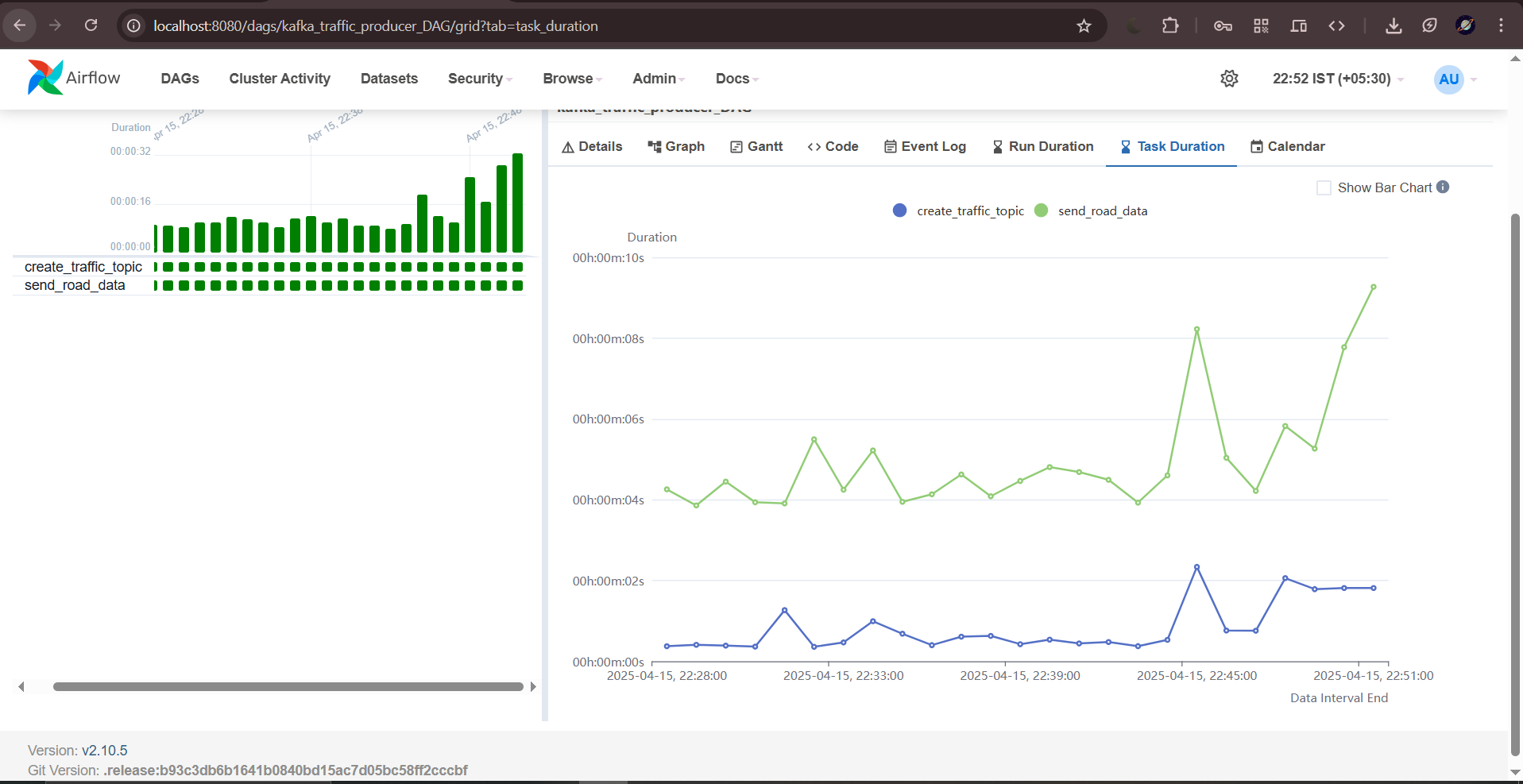The height and width of the screenshot is (784, 1523).
Task: Enable the Show Bar Chart checkbox
Action: (x=1323, y=187)
